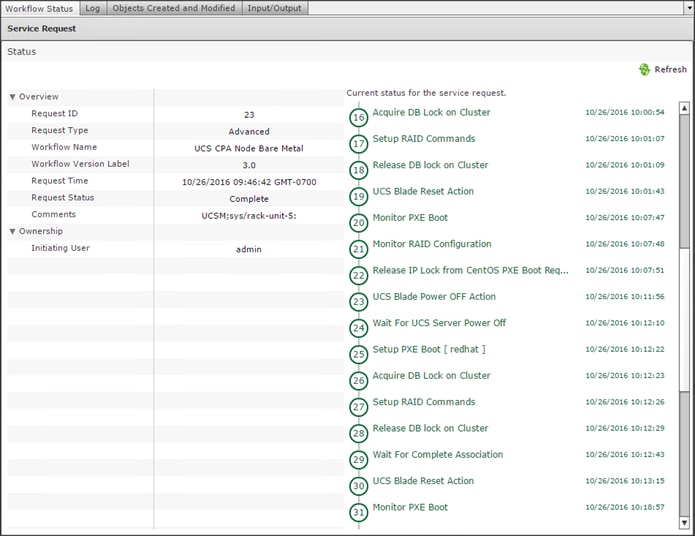Select step 18 Release DB lock on Cluster
The height and width of the screenshot is (536, 695).
pyautogui.click(x=430, y=165)
